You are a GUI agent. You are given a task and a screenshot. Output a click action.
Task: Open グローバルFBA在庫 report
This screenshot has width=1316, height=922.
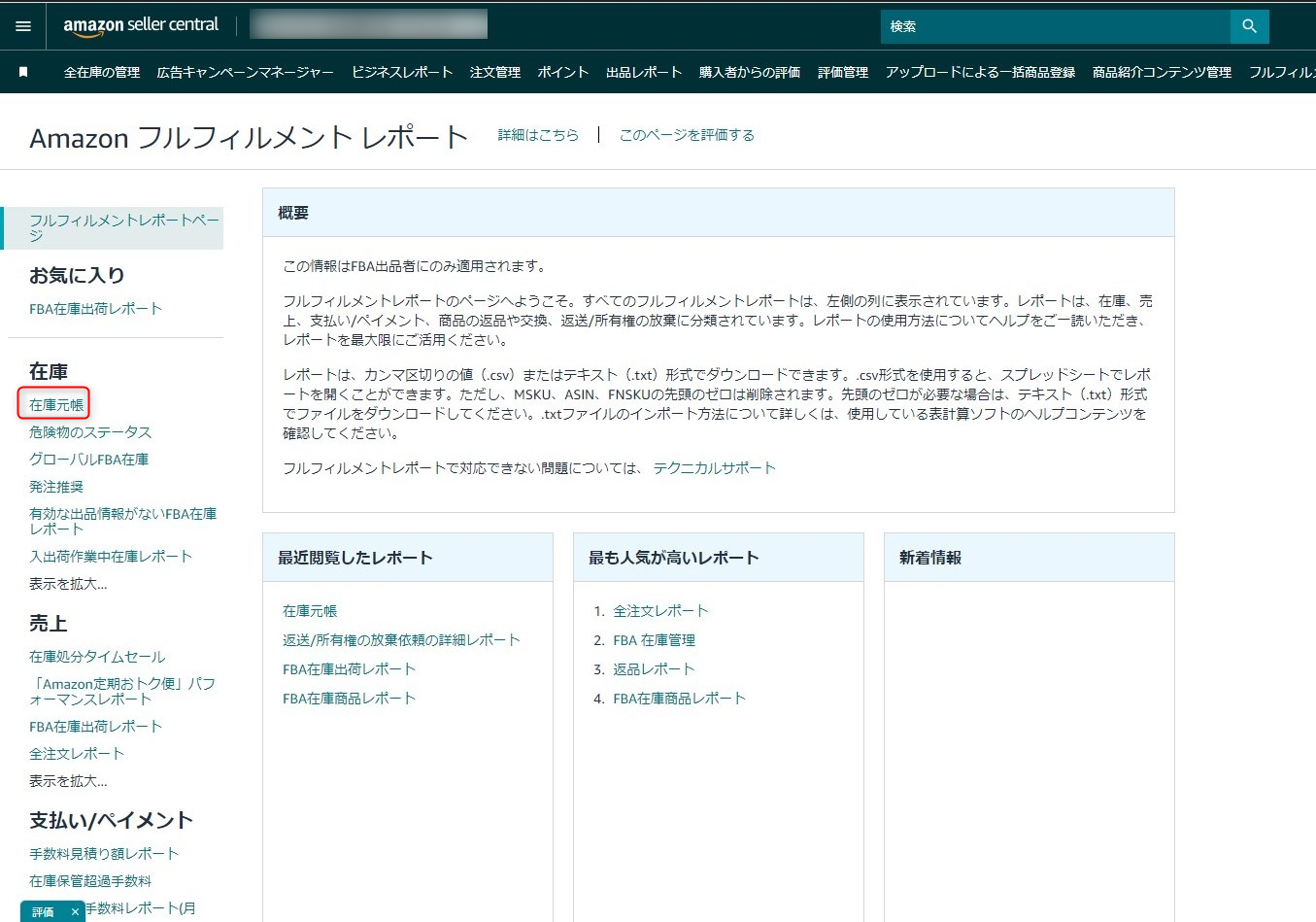point(88,460)
